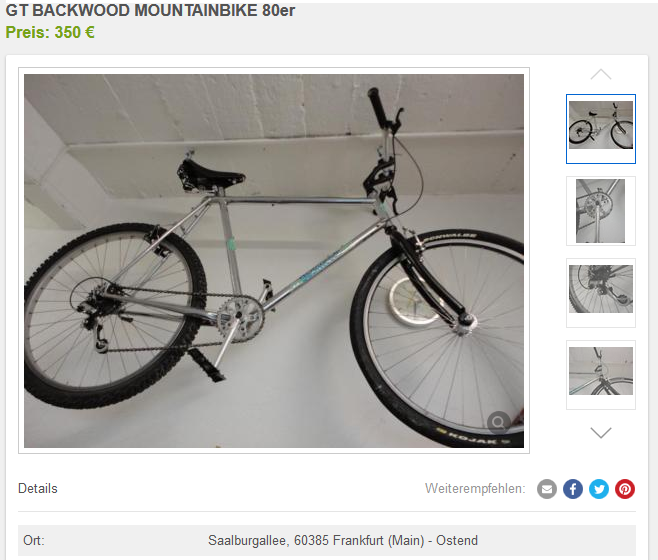Share the listing on Twitter

pyautogui.click(x=599, y=489)
